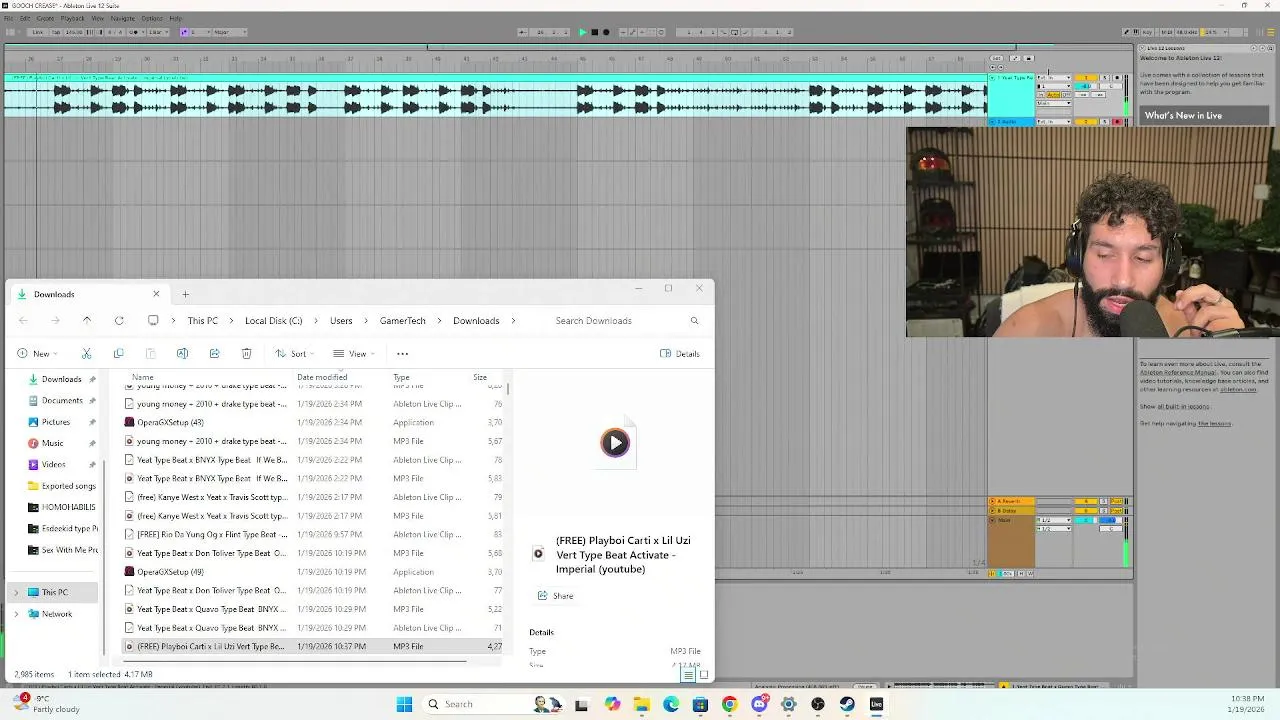The width and height of the screenshot is (1280, 720).
Task: Open the File menu in Ableton
Action: (8, 18)
